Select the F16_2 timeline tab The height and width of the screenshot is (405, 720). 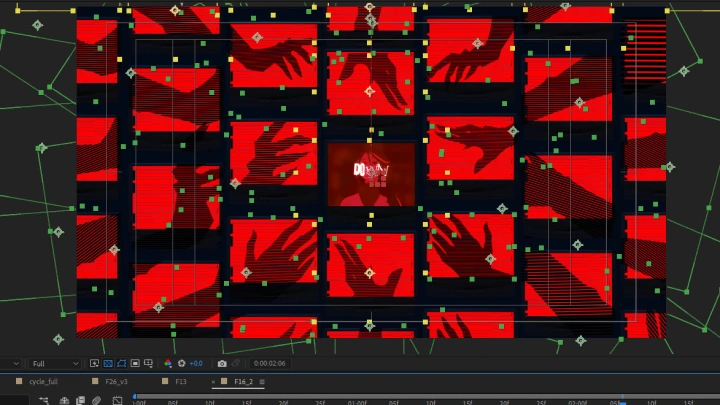pyautogui.click(x=243, y=382)
